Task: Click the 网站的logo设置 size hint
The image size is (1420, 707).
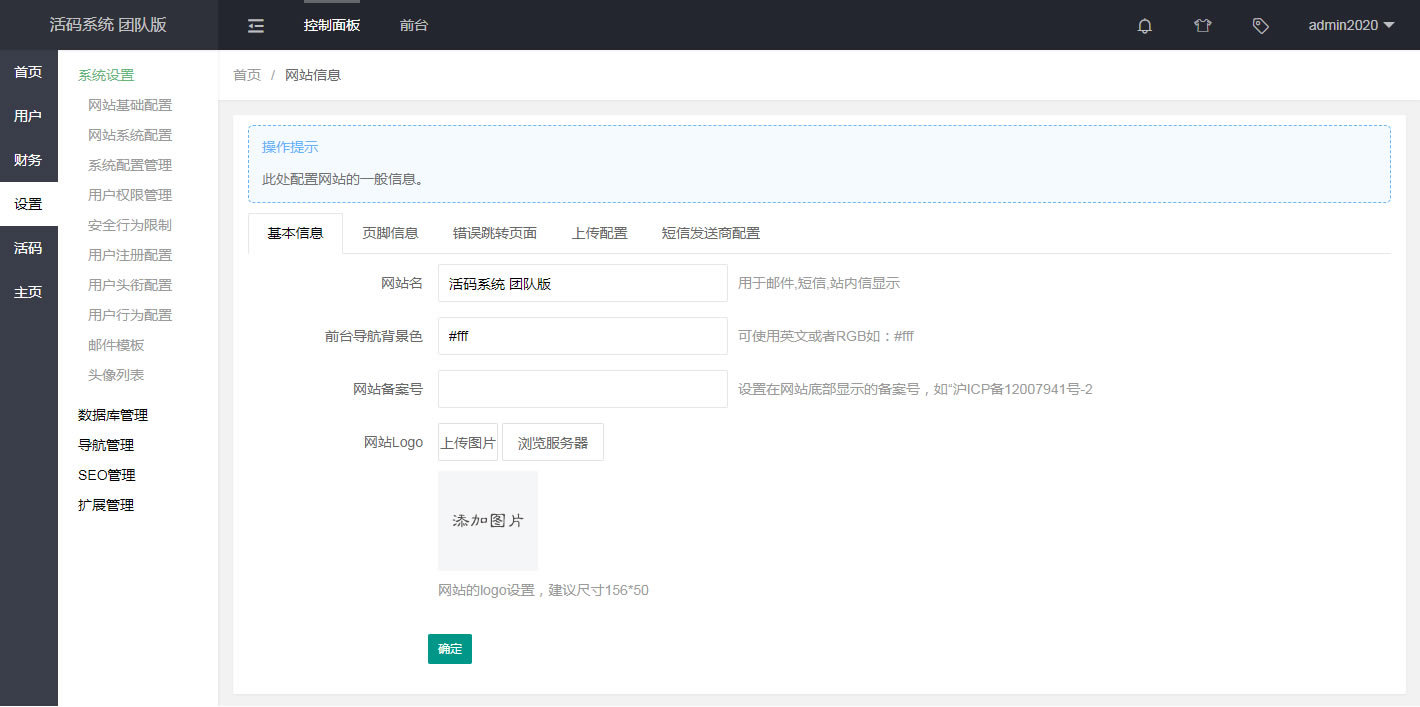Action: click(x=544, y=590)
